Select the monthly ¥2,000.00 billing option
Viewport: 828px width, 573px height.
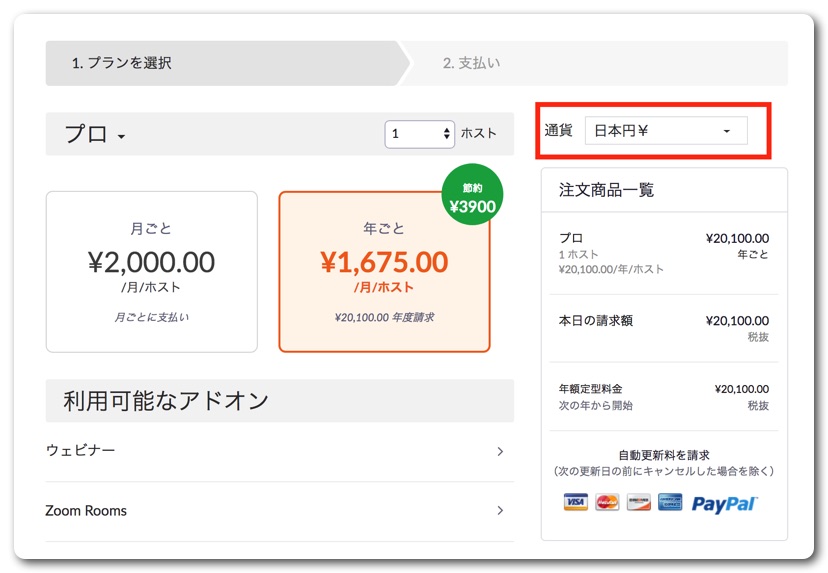click(152, 272)
